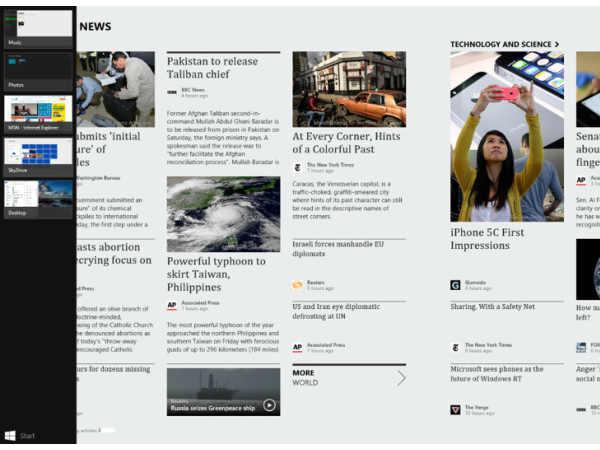This screenshot has width=600, height=450.
Task: Open the Russia seizes Greenpeace ship video thumbnail
Action: click(x=223, y=392)
